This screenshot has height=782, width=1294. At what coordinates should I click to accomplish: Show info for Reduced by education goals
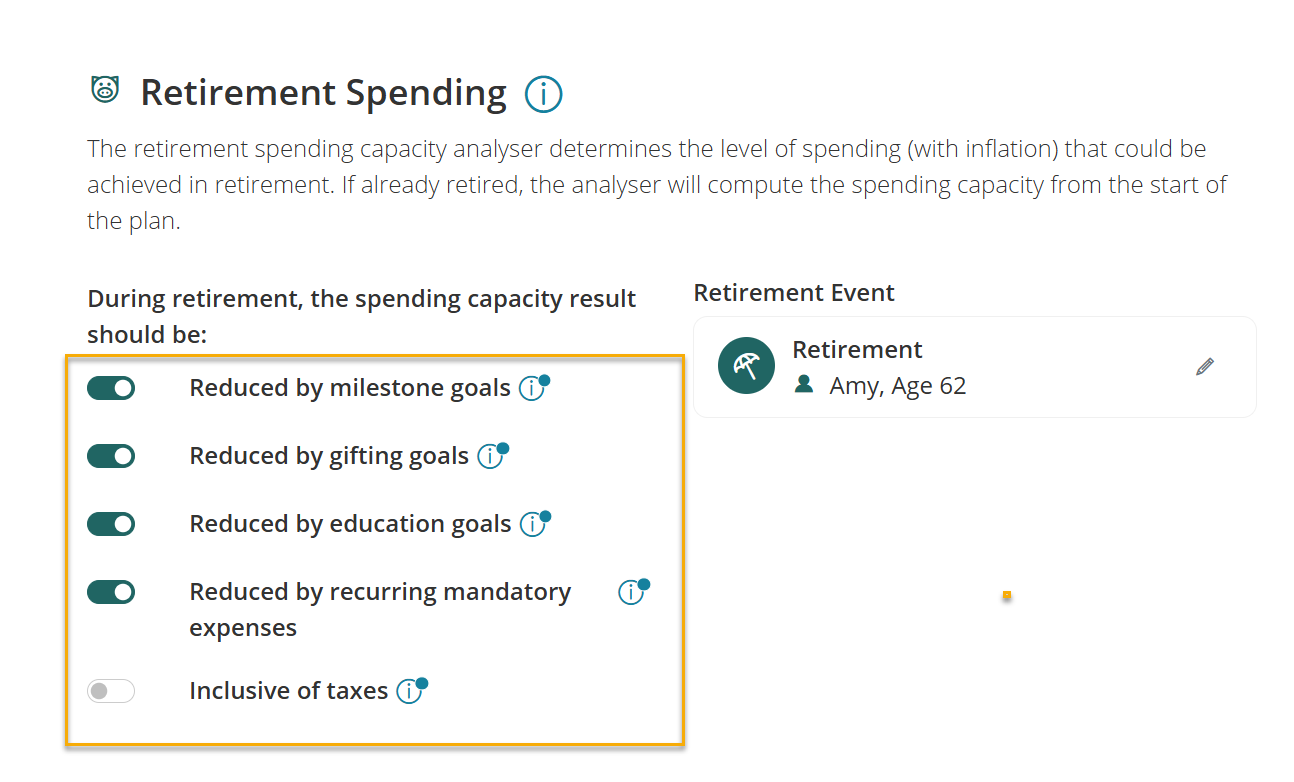coord(532,525)
